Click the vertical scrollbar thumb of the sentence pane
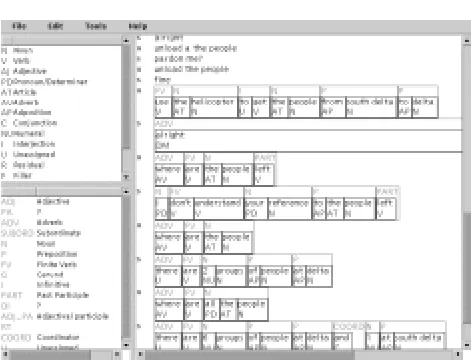Viewport: 472px width, 360px height. pyautogui.click(x=467, y=267)
